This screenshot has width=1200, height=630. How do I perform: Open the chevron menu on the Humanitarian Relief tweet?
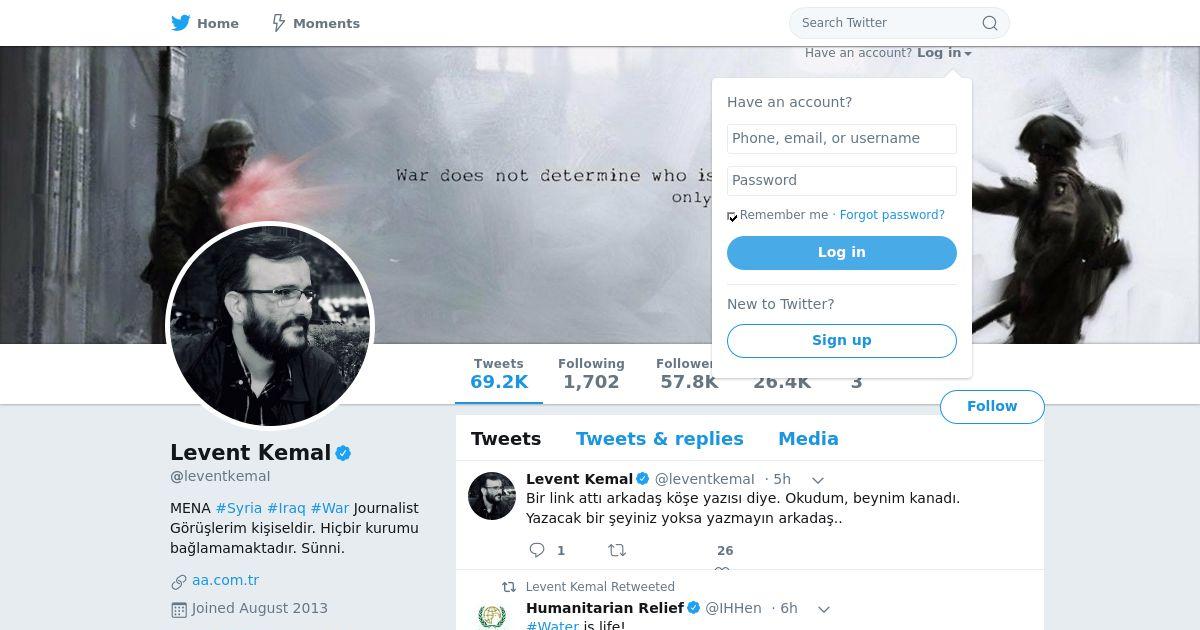pos(824,609)
